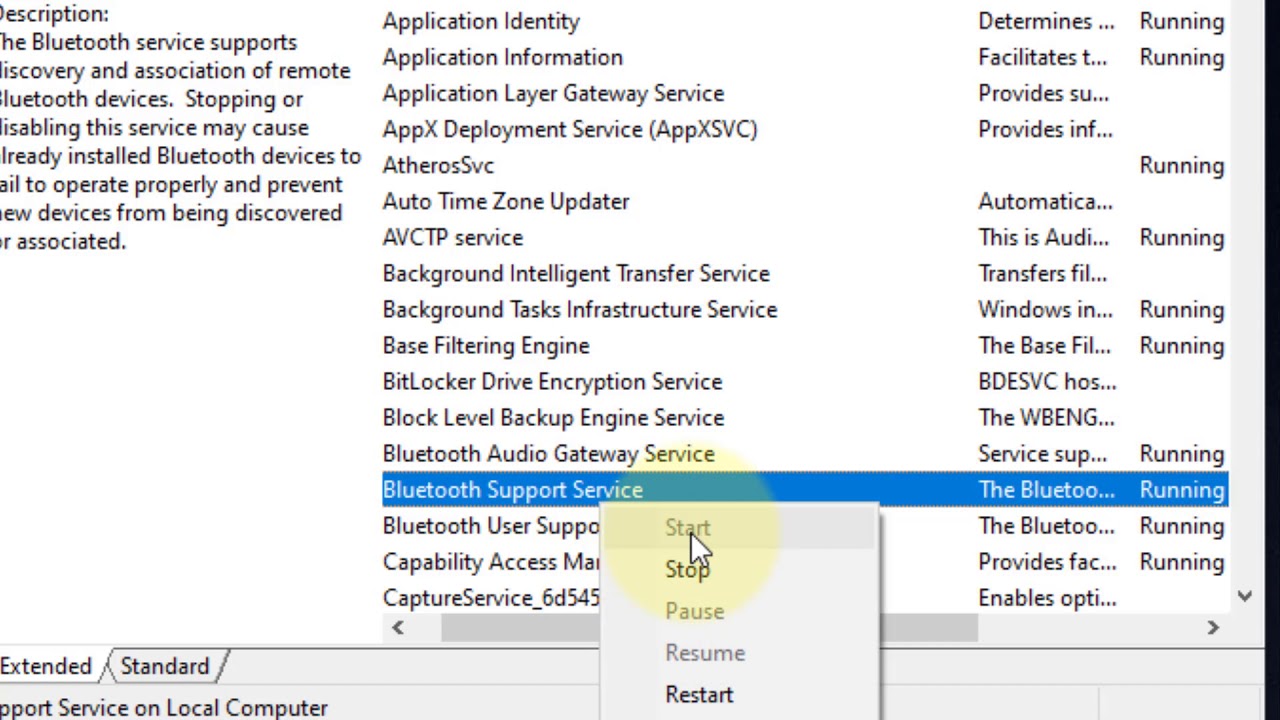Click the greyed Resume menu entry
The width and height of the screenshot is (1280, 720).
click(705, 653)
